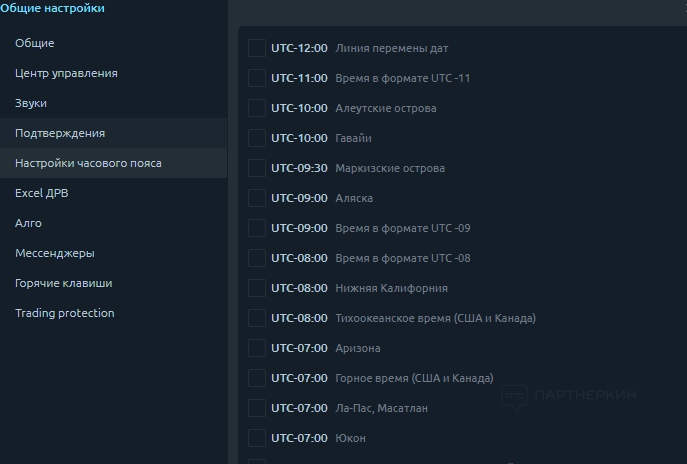Enable the Аляска timezone checkbox
This screenshot has height=464, width=687.
click(257, 198)
